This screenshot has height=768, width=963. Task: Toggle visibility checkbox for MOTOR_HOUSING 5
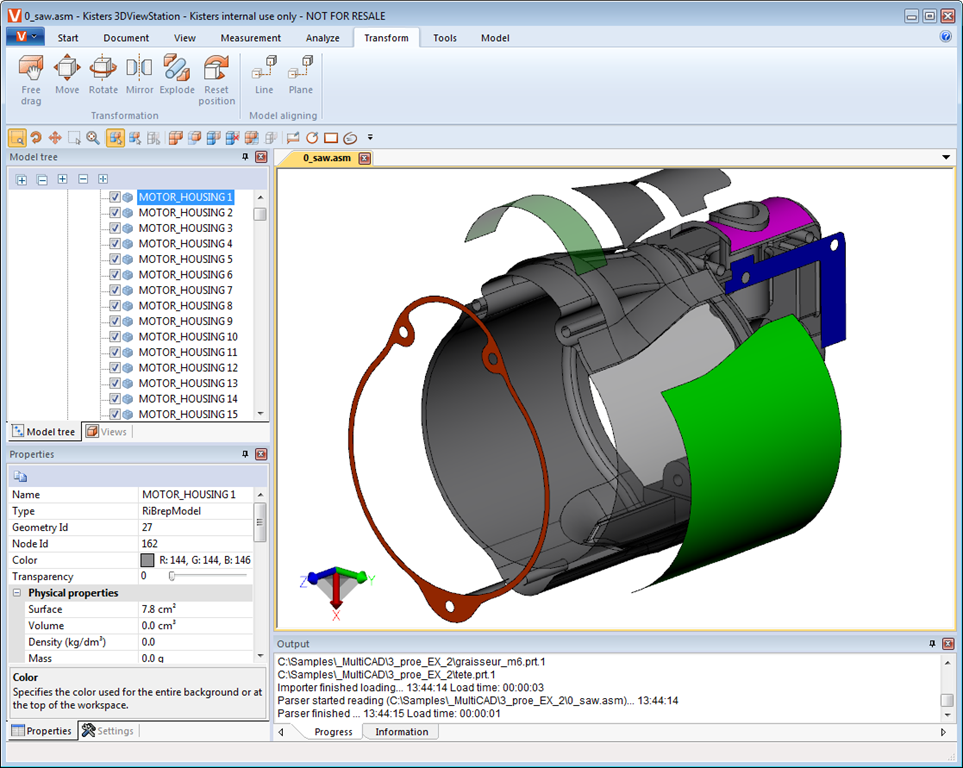[115, 260]
